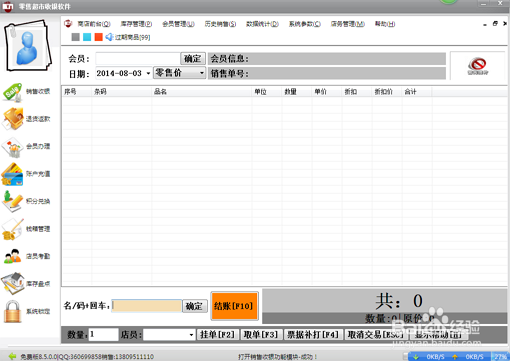The height and width of the screenshot is (361, 510).
Task: Click the 取消交易[ESC] cancel transaction button
Action: 375,334
